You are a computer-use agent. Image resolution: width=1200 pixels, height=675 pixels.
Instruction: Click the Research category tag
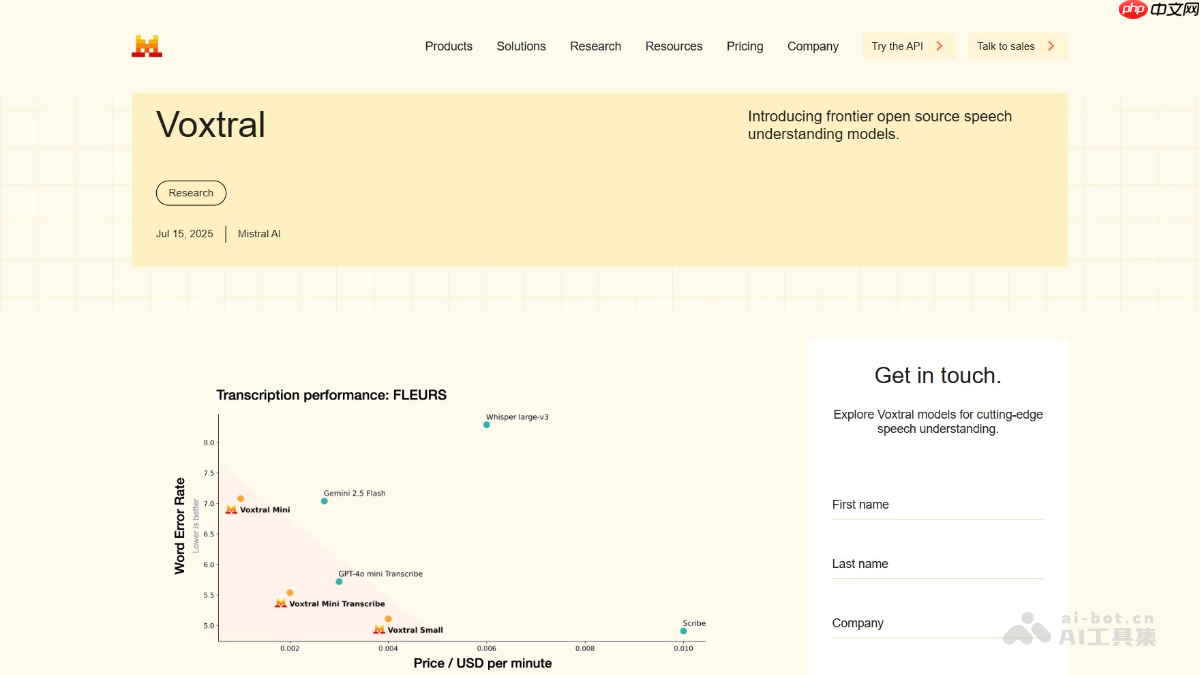(191, 193)
